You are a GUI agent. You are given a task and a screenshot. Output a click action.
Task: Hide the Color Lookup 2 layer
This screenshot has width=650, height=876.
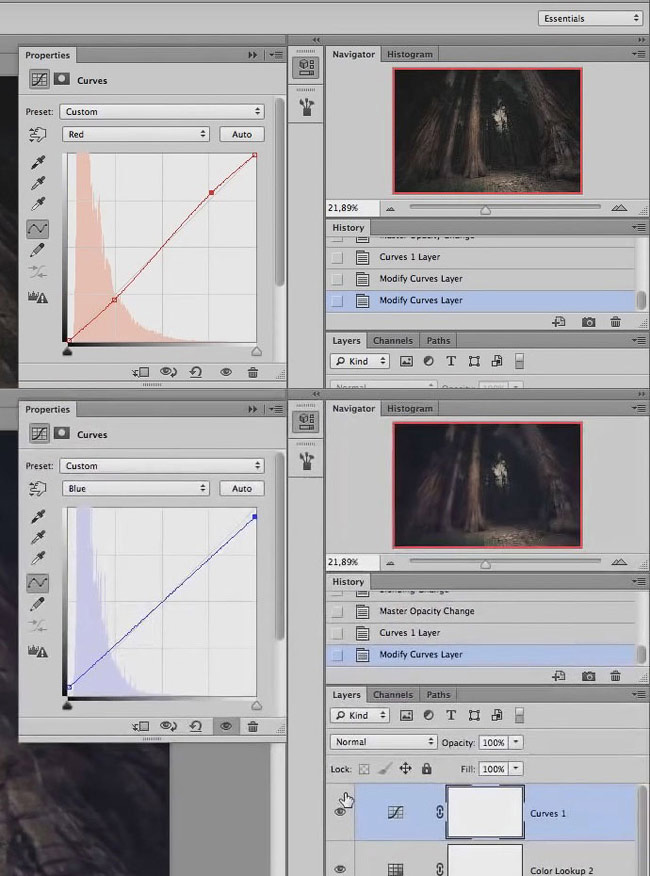tap(340, 869)
